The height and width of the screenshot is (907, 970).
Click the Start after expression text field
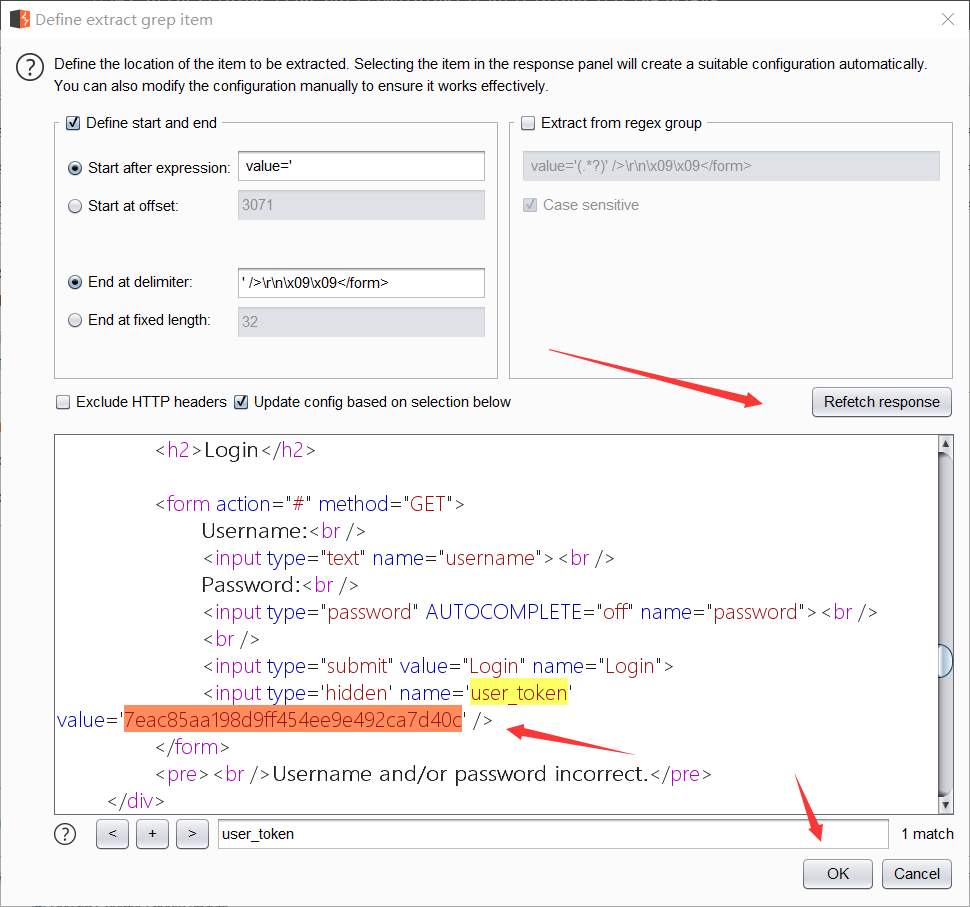click(x=360, y=166)
